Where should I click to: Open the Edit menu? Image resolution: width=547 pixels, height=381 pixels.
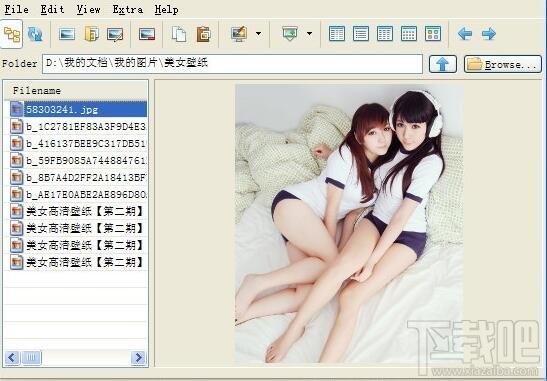(x=52, y=9)
